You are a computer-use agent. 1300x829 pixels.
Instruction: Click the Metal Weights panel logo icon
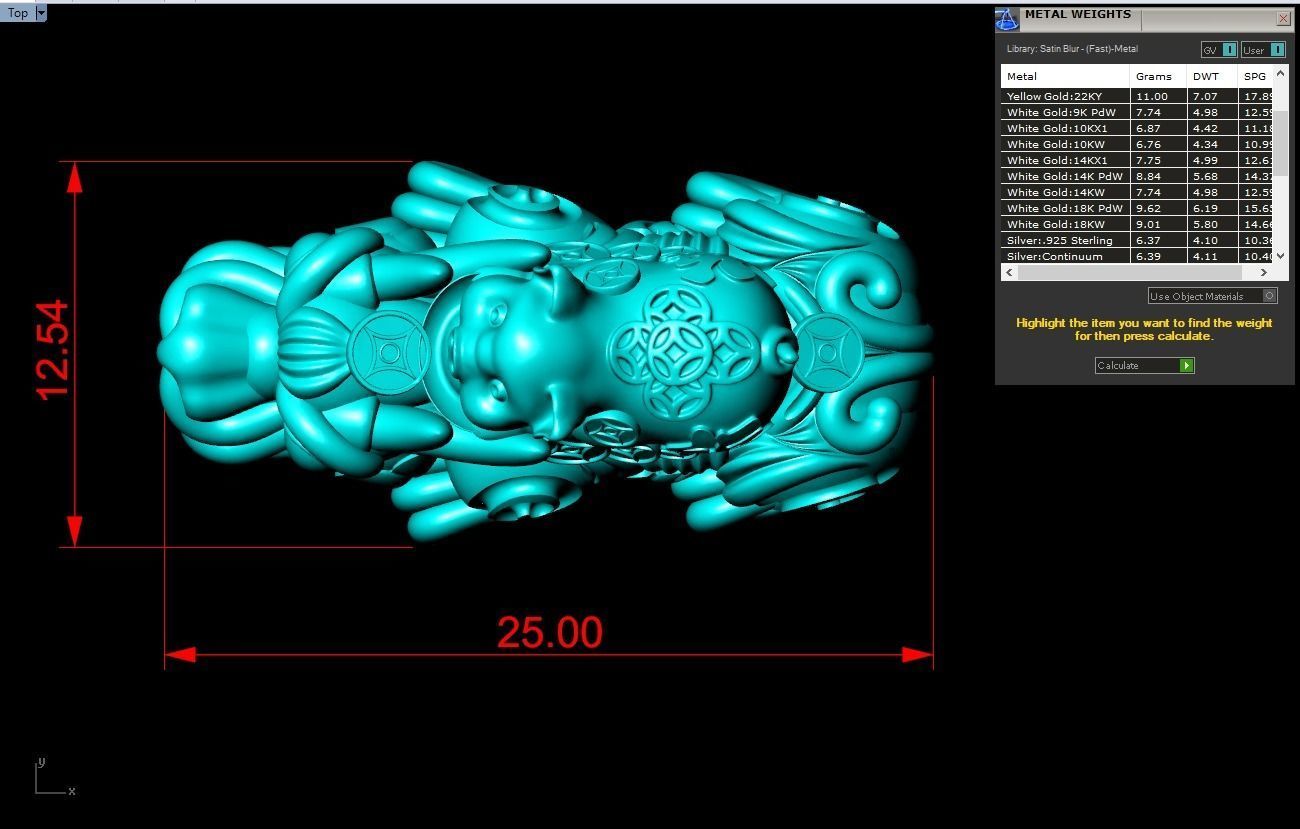tap(1007, 19)
